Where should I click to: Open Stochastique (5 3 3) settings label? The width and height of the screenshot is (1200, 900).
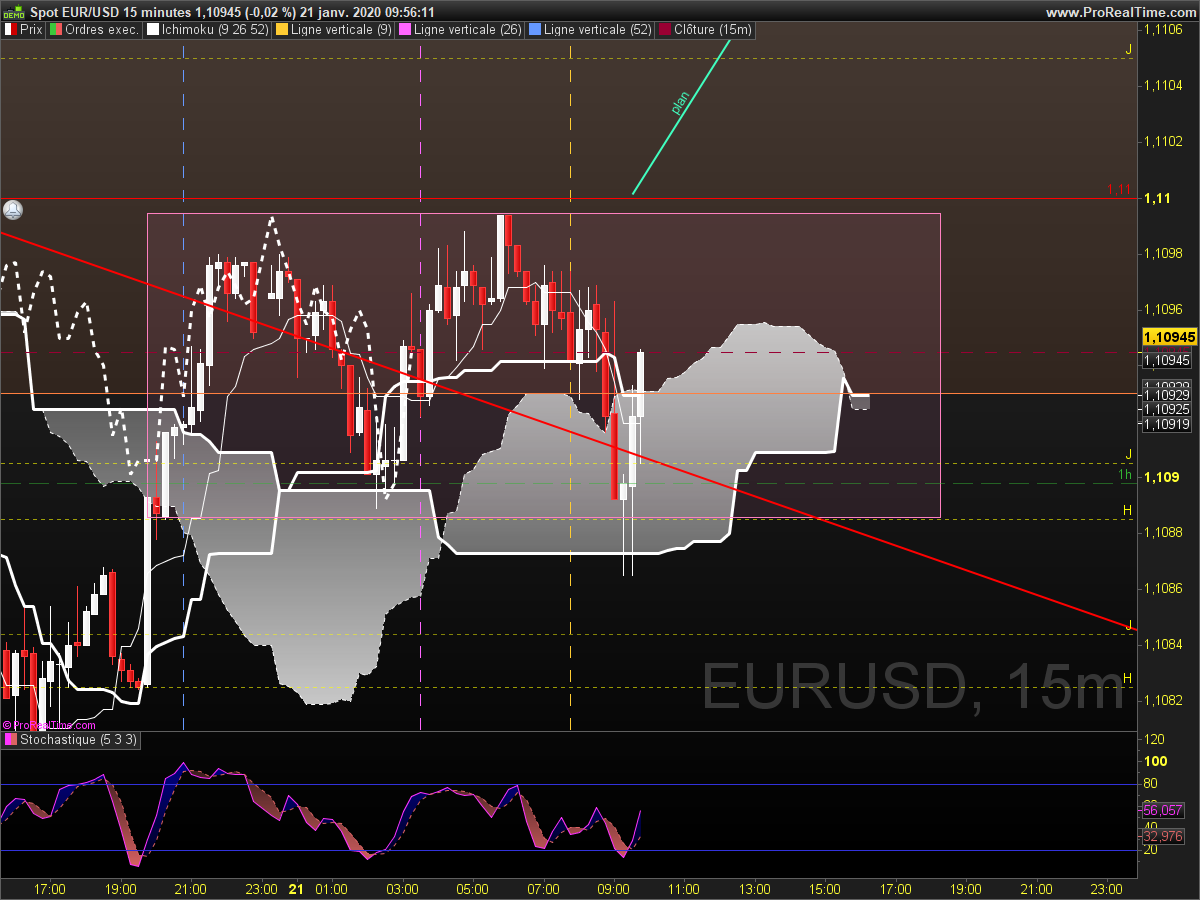[x=71, y=740]
